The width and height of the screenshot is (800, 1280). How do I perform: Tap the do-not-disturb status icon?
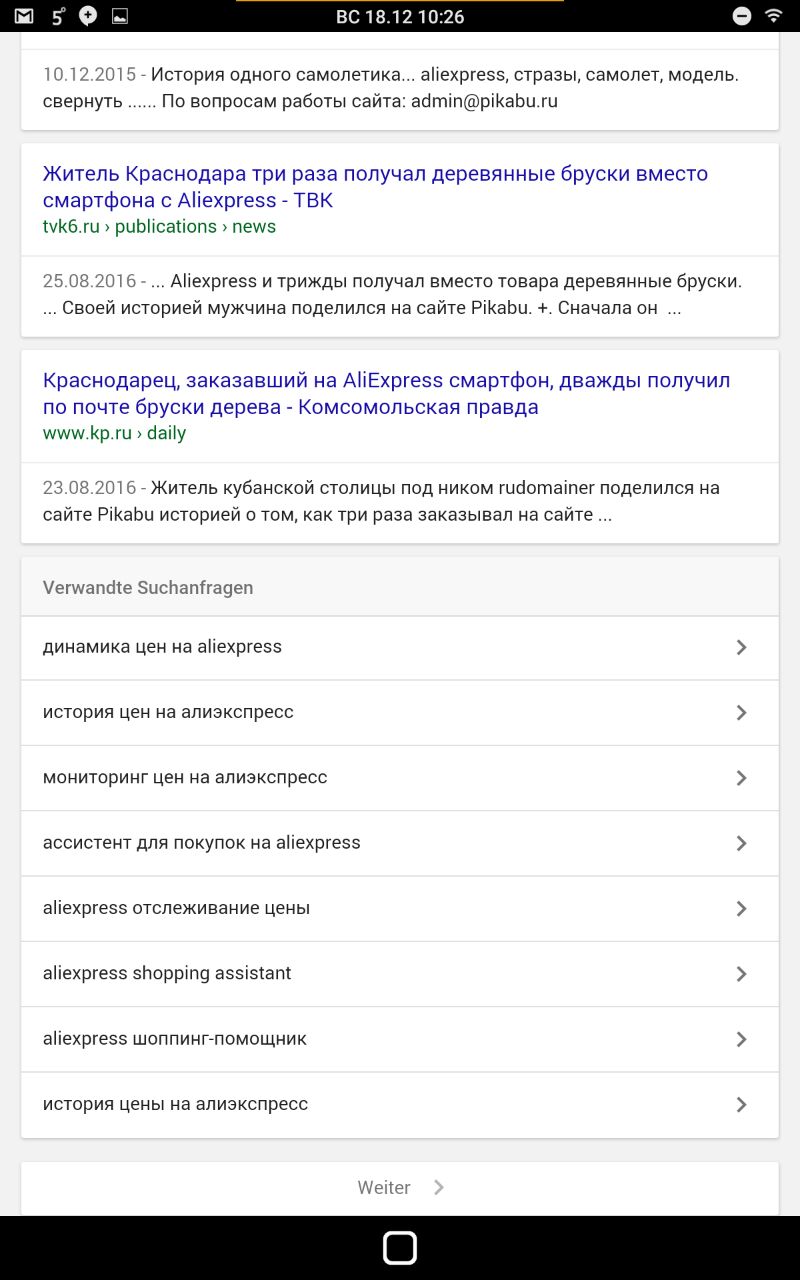point(742,16)
